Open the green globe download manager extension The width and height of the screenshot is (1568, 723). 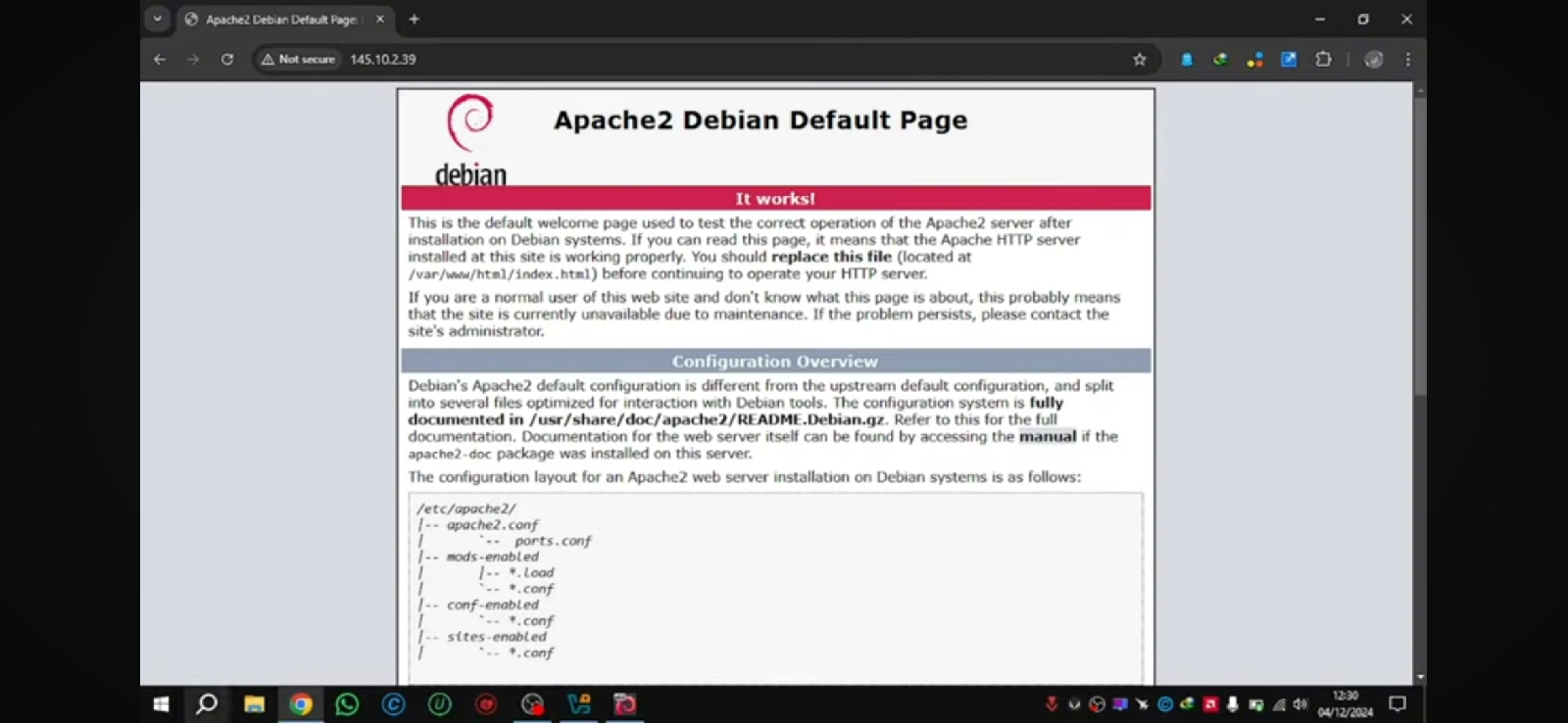coord(1221,60)
